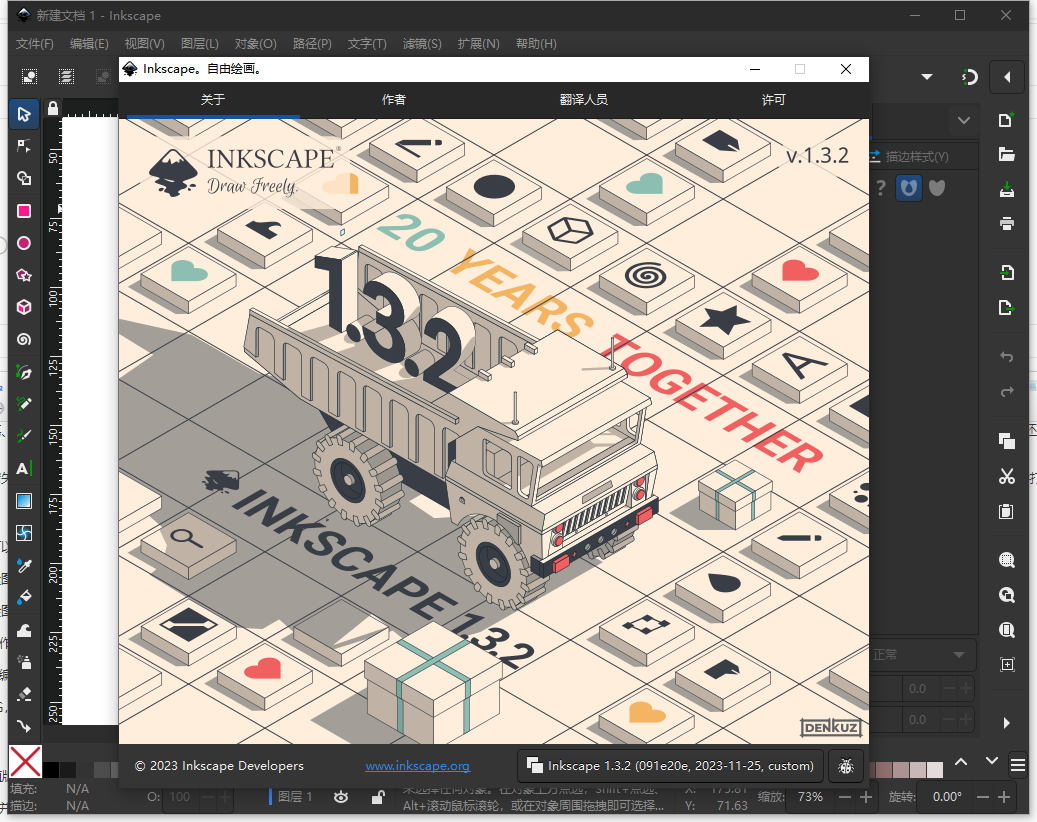The image size is (1037, 822).
Task: Select the Dropper color picker tool
Action: point(24,565)
